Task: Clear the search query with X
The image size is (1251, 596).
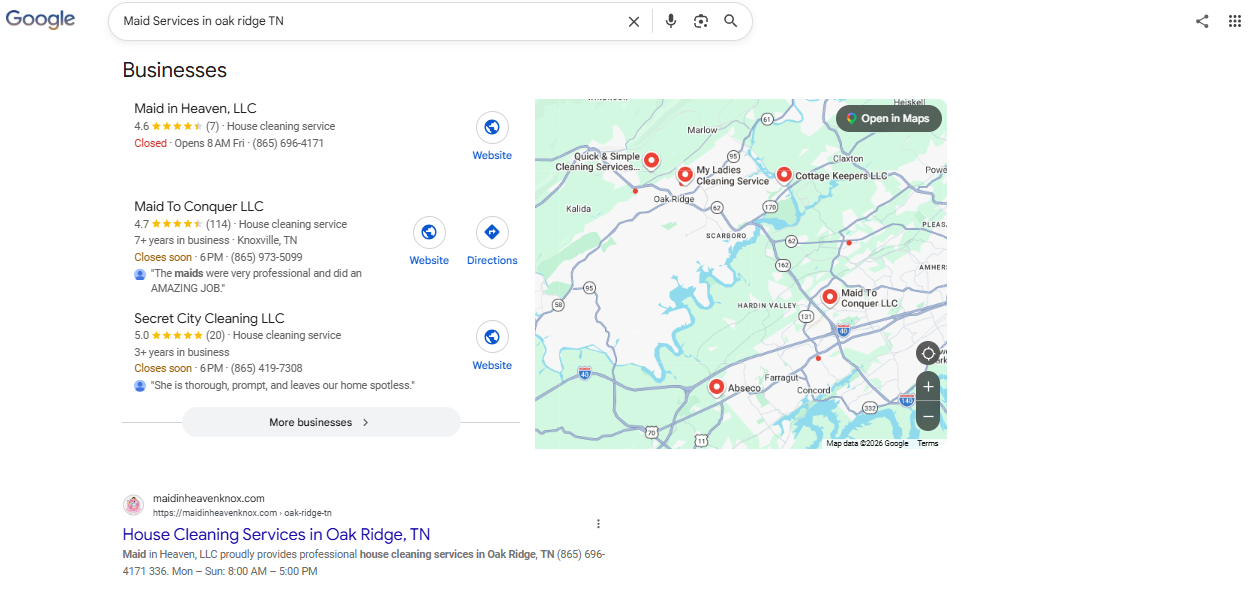Action: 634,21
